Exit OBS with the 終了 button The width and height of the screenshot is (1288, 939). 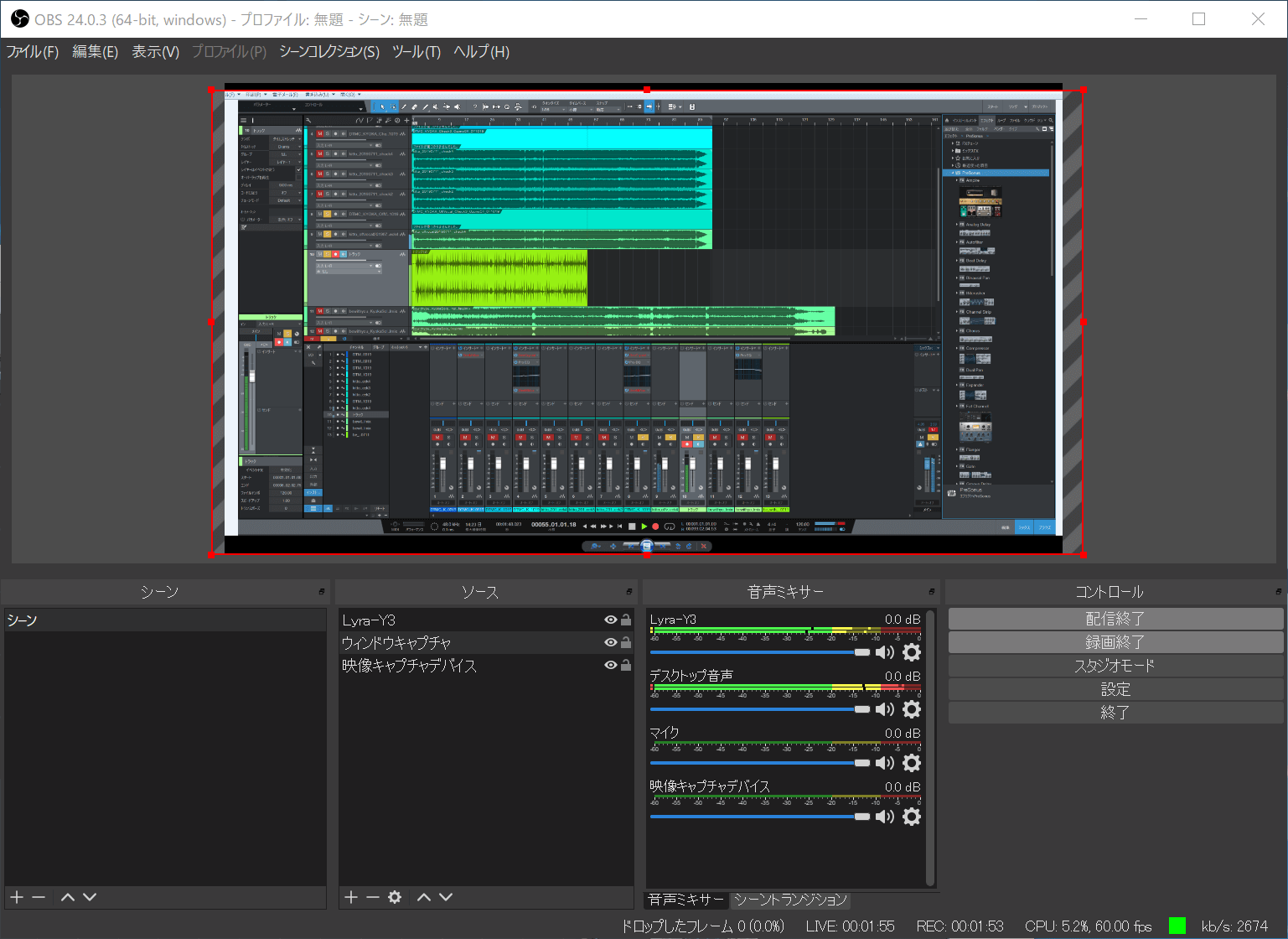(x=1115, y=713)
